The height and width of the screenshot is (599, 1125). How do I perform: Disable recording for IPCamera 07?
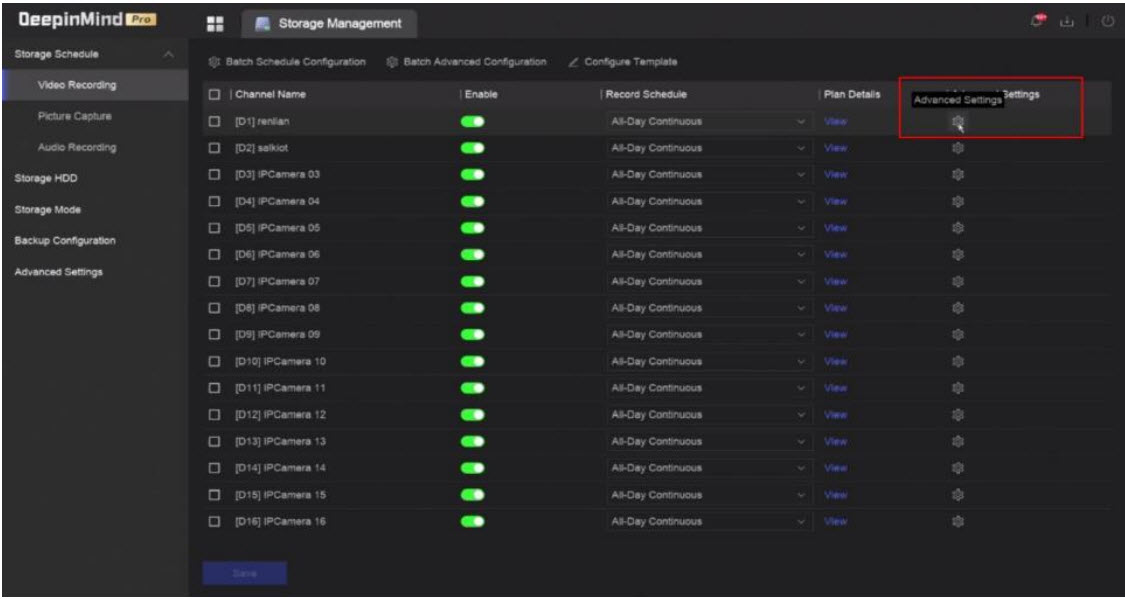pyautogui.click(x=473, y=281)
